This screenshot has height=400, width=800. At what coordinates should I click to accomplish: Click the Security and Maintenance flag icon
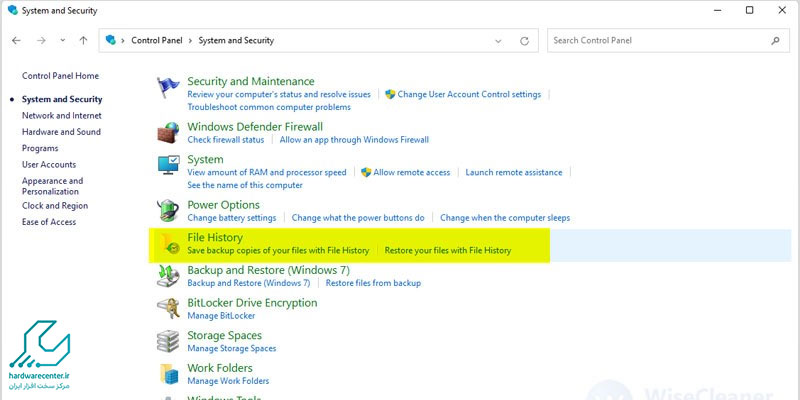tap(169, 88)
